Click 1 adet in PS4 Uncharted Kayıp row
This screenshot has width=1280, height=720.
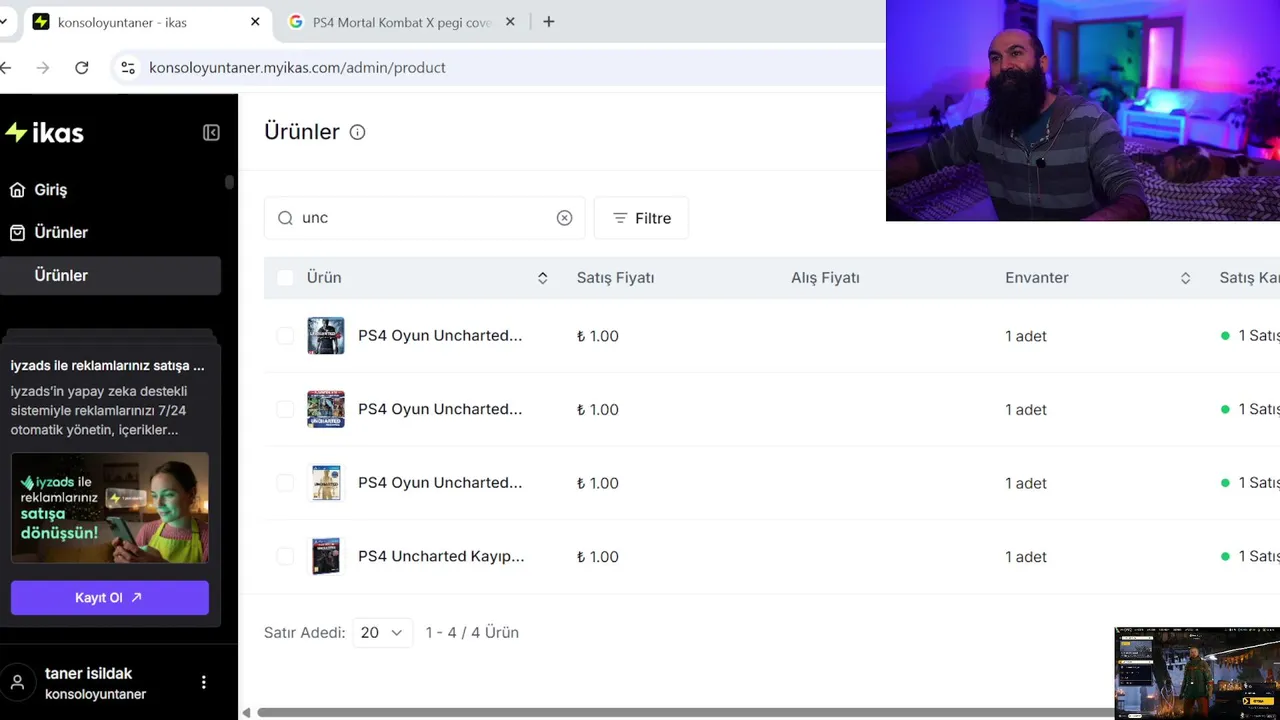point(1026,557)
